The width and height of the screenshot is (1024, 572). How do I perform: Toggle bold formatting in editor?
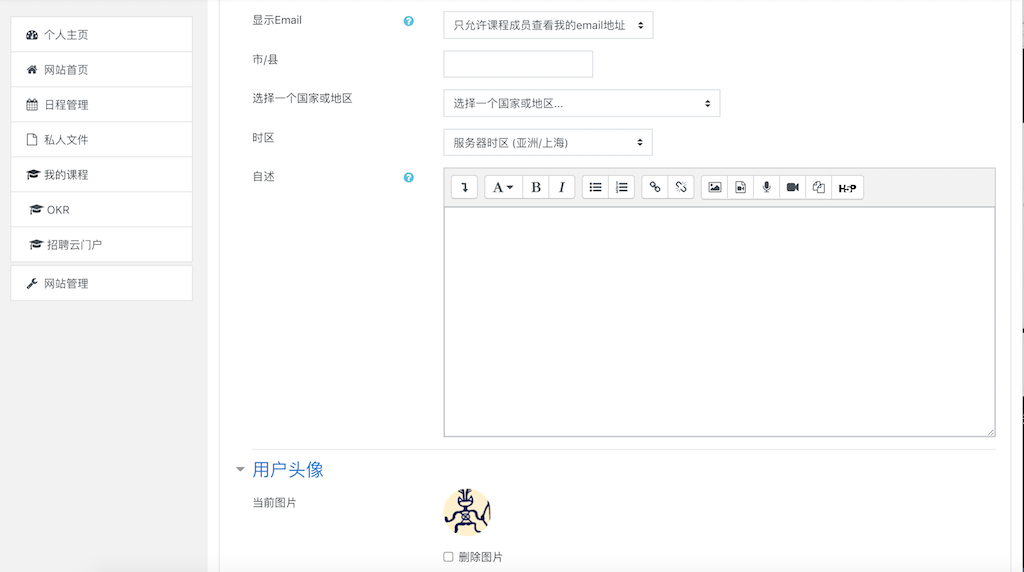[536, 187]
